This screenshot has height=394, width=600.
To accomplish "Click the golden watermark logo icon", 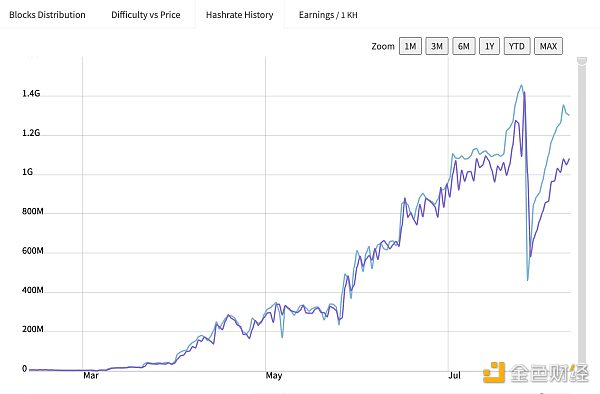I will (x=494, y=372).
